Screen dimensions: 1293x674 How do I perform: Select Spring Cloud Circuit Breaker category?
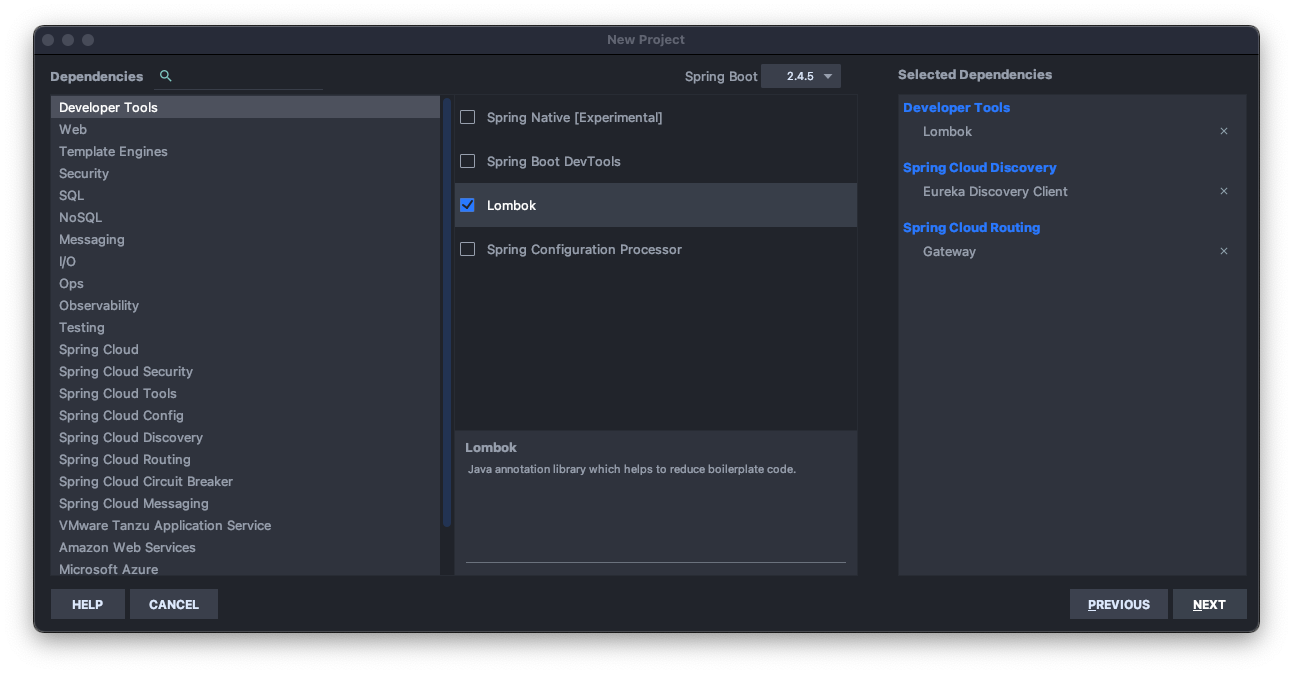pyautogui.click(x=245, y=481)
